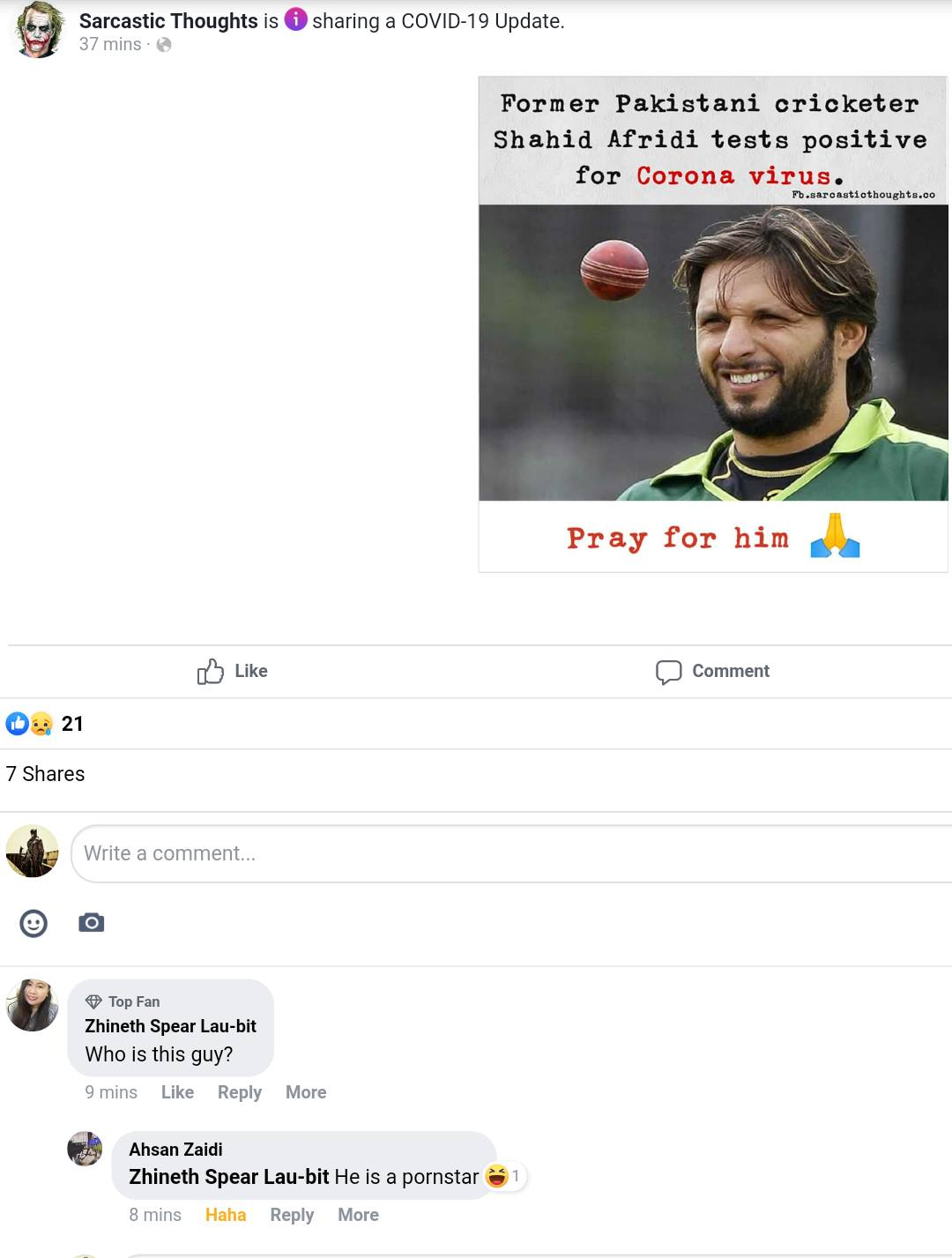Image resolution: width=952 pixels, height=1258 pixels.
Task: Open the Sarcastic Thoughts profile picture
Action: click(38, 31)
